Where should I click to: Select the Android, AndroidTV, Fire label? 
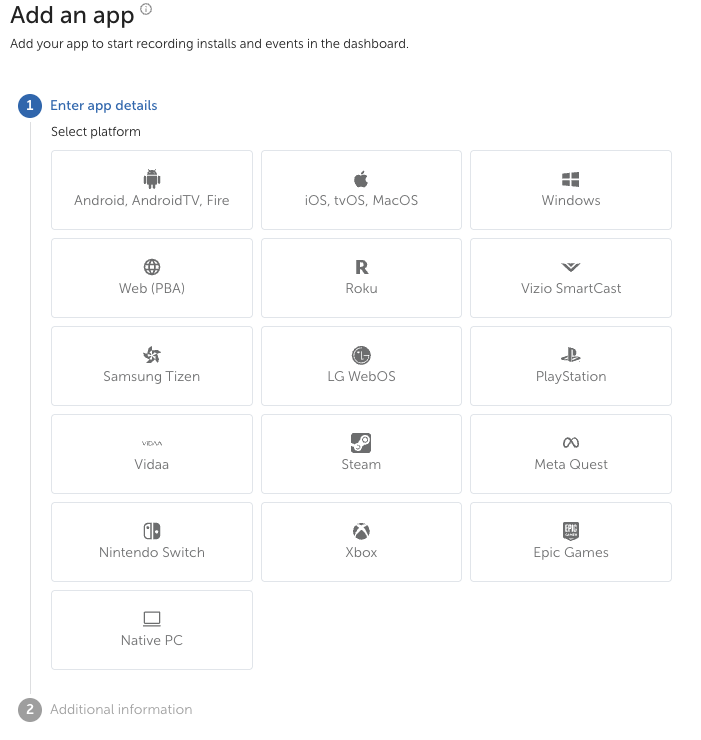(152, 201)
